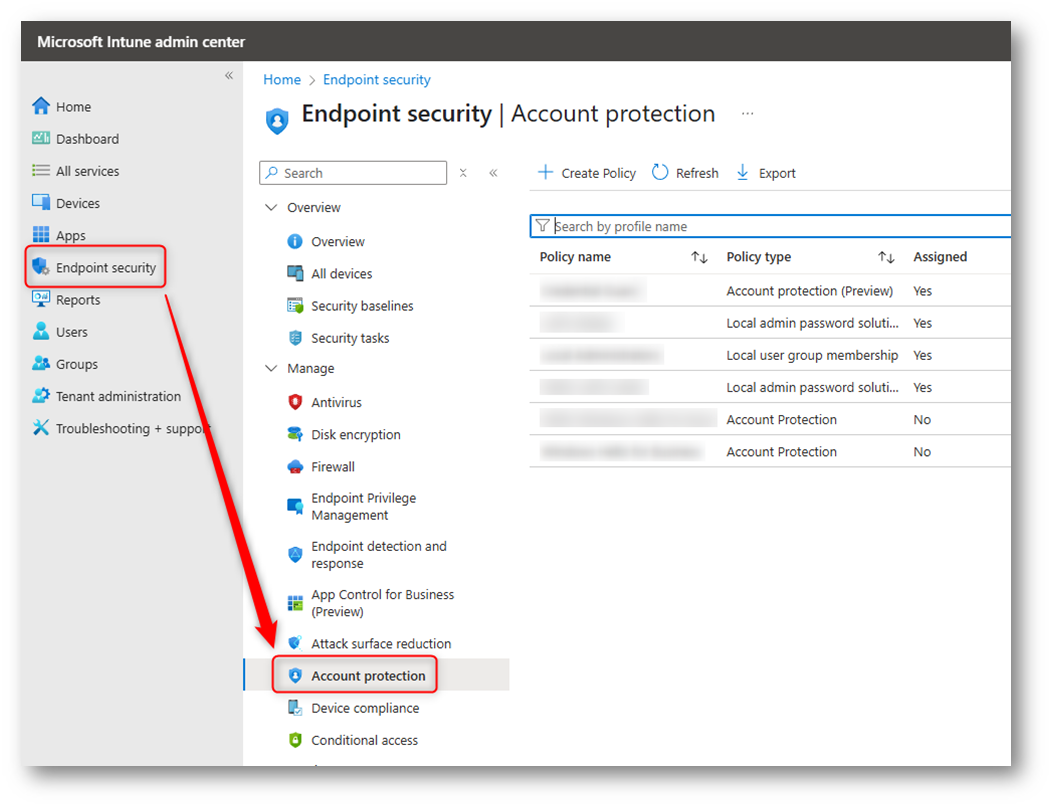Collapse the Overview section chevron
This screenshot has width=1053, height=808.
(271, 208)
